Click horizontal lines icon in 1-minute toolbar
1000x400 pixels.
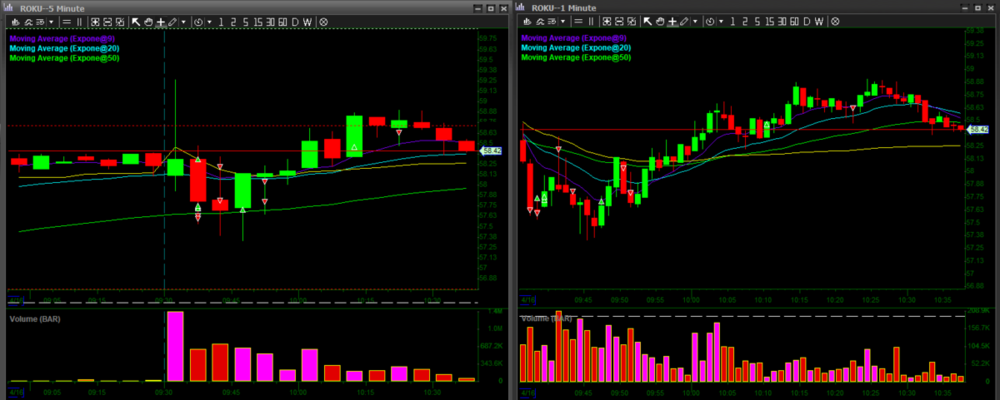(x=578, y=22)
